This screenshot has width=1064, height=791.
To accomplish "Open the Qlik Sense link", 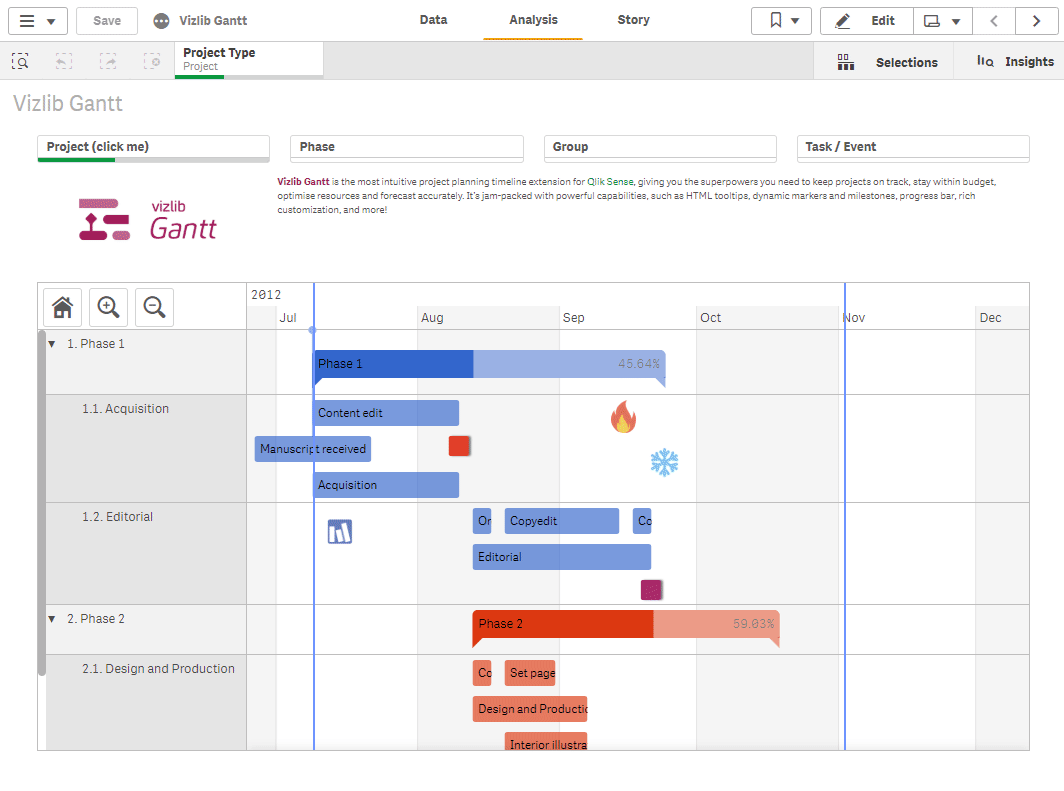I will click(610, 182).
